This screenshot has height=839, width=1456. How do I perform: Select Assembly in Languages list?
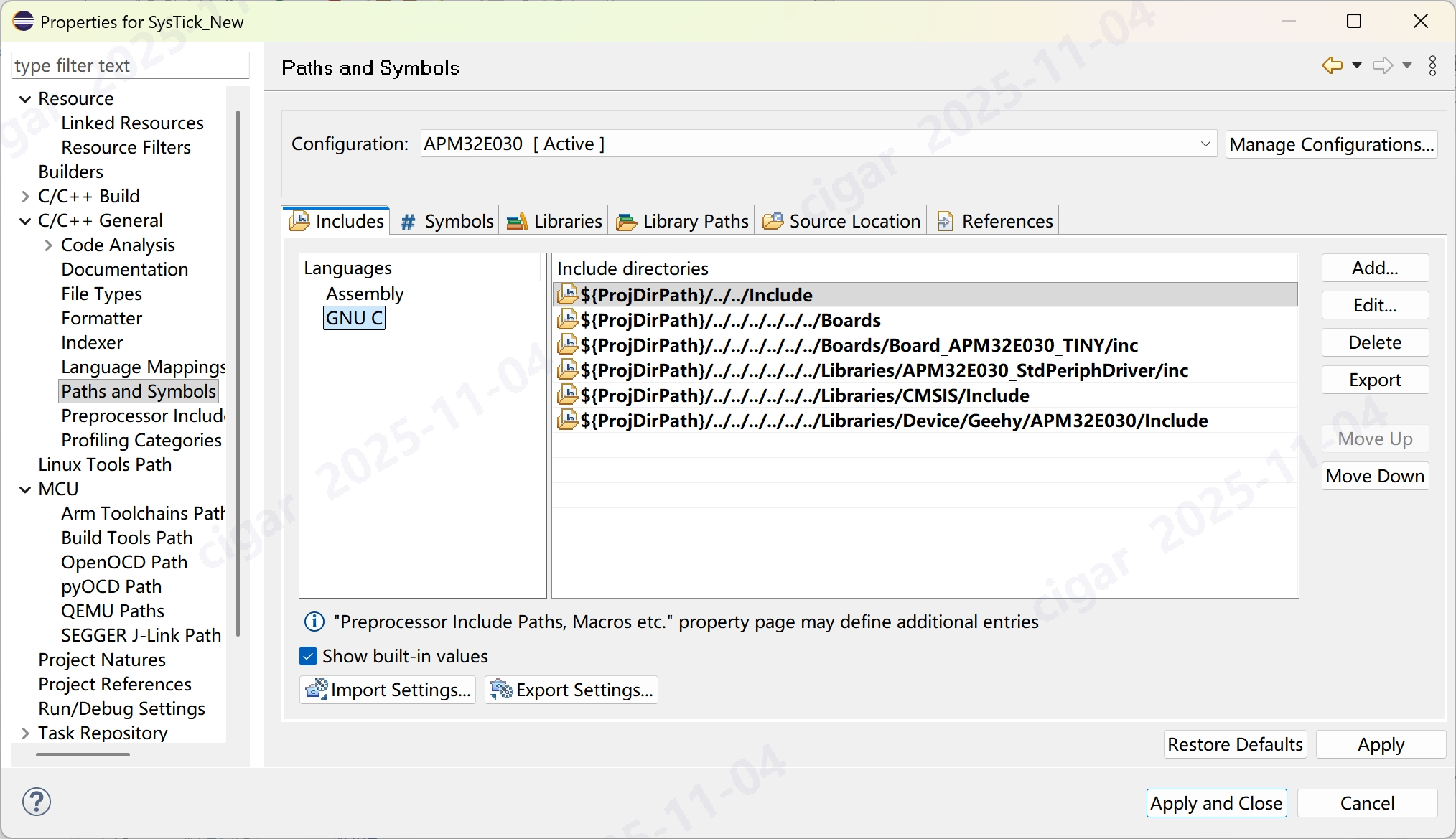point(365,294)
